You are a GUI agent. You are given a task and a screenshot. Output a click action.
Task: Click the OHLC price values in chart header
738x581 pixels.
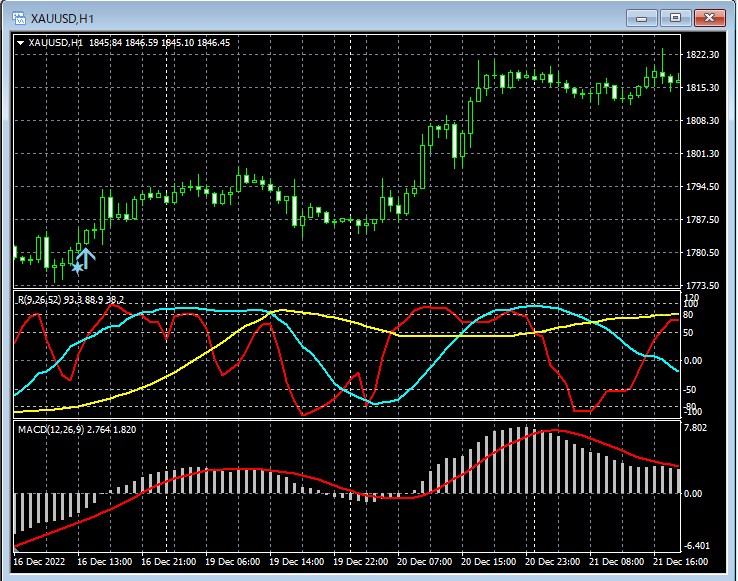click(x=159, y=43)
